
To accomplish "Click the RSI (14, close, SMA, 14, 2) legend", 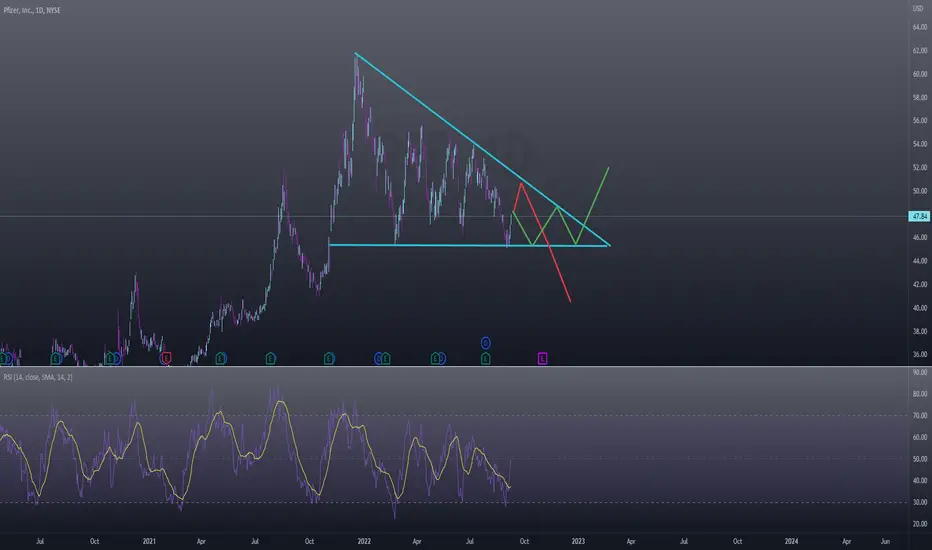I will [38, 377].
